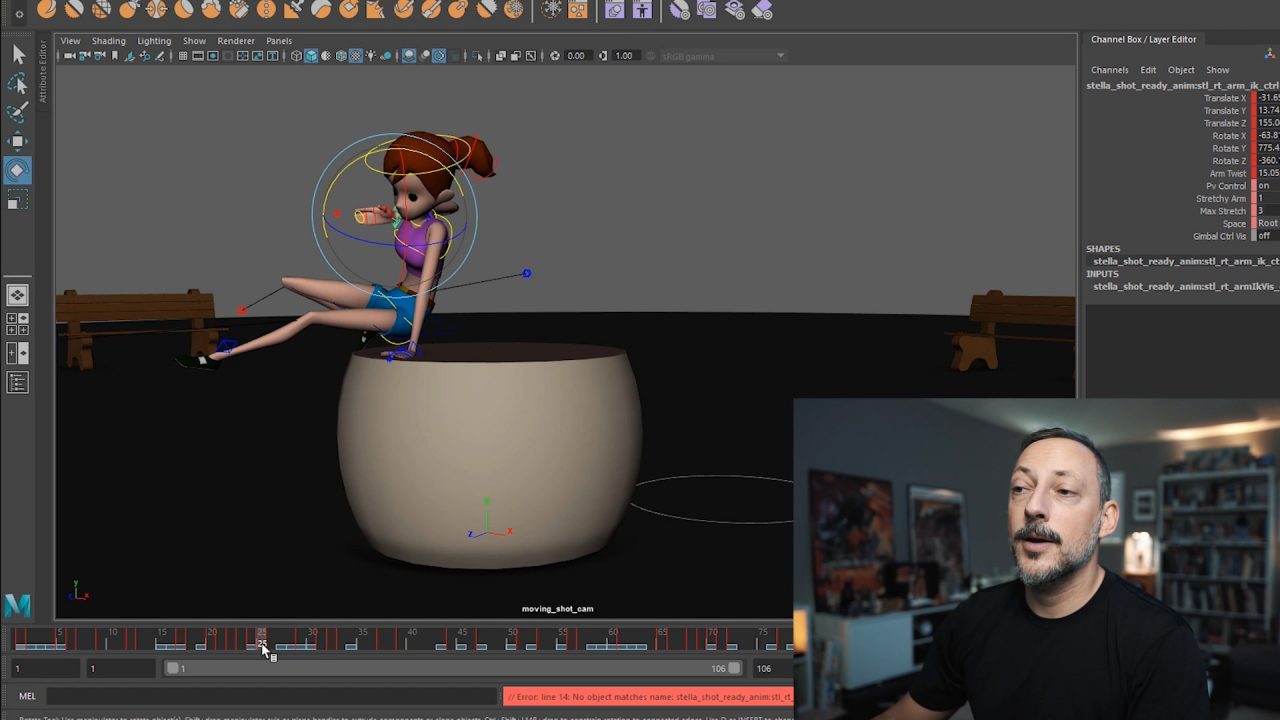Click the Maya logo in the lower left
Screen dimensions: 1280x720
point(16,605)
